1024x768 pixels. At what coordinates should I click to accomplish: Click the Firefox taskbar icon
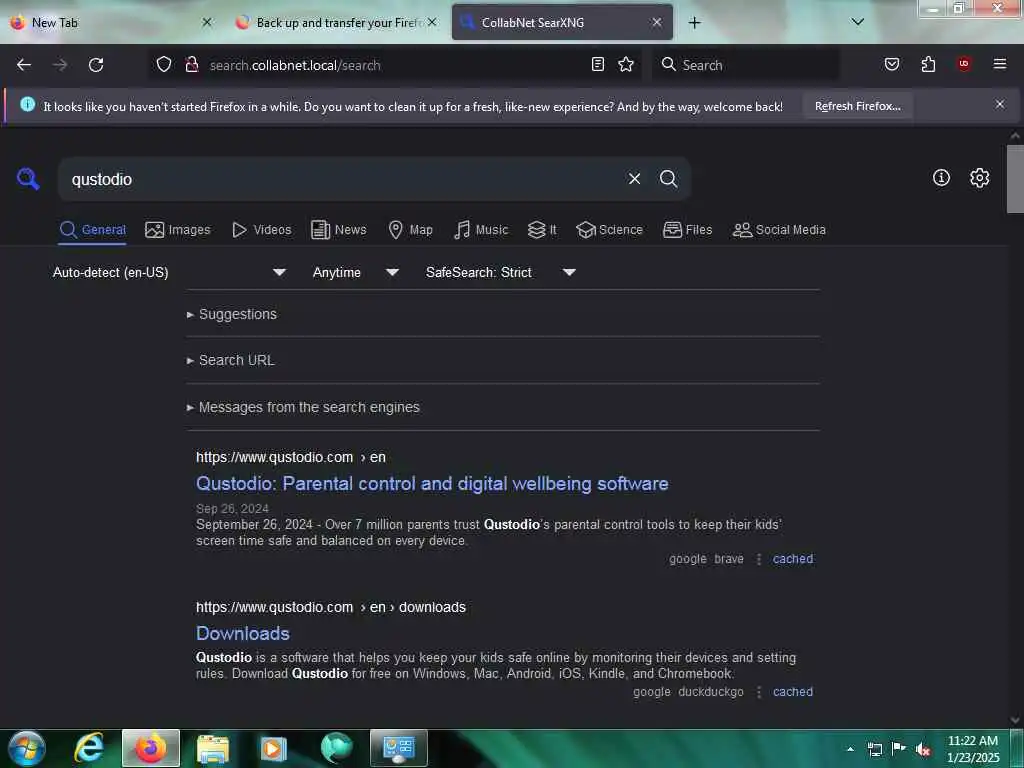pyautogui.click(x=150, y=748)
